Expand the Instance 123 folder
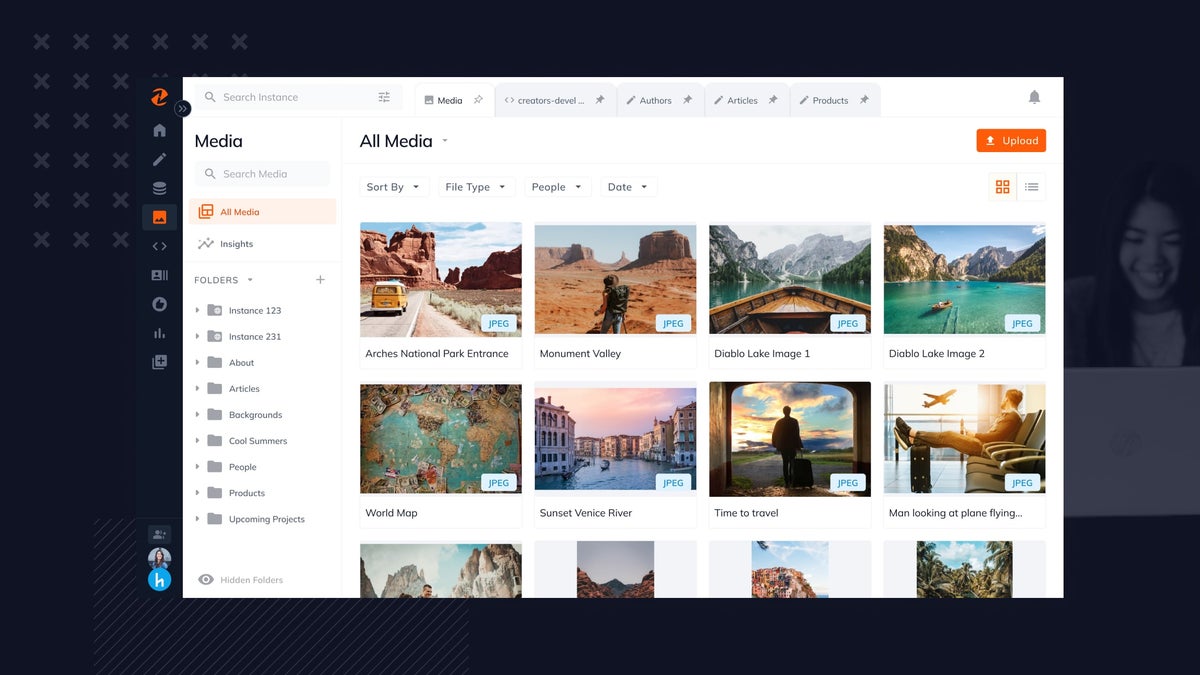 point(197,310)
